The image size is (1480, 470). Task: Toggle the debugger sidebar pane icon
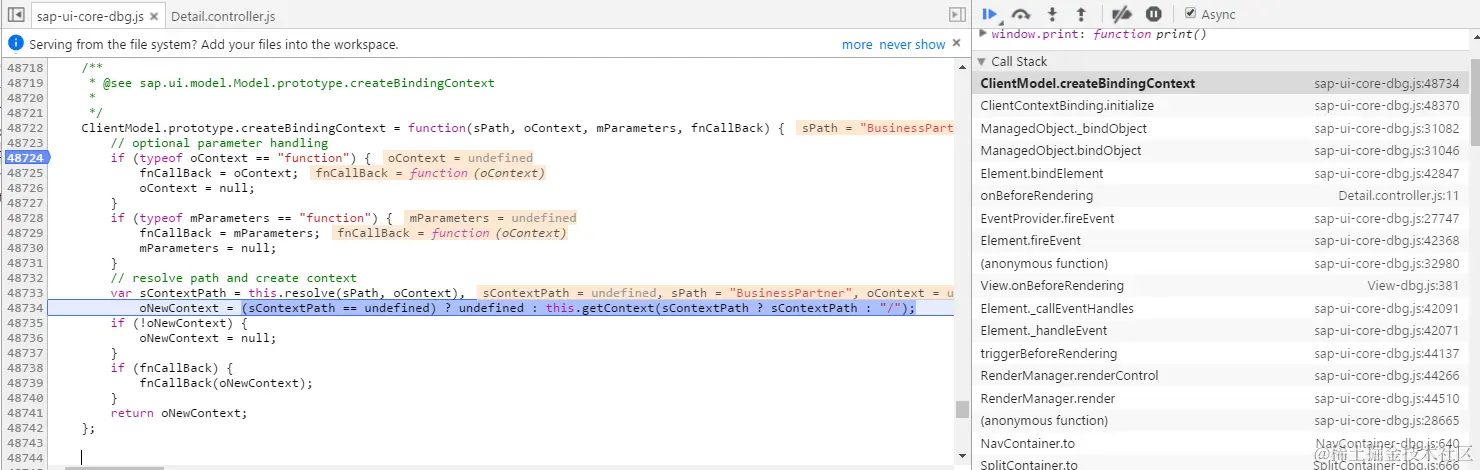(x=957, y=15)
